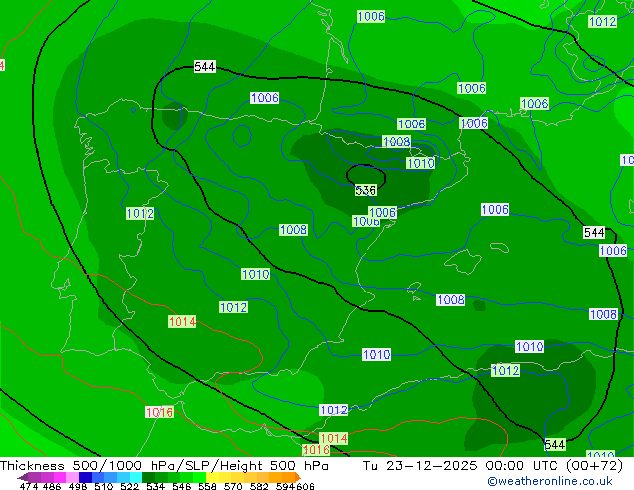Click the 1010 label beside the 536 contour
The height and width of the screenshot is (490, 634).
[x=421, y=163]
